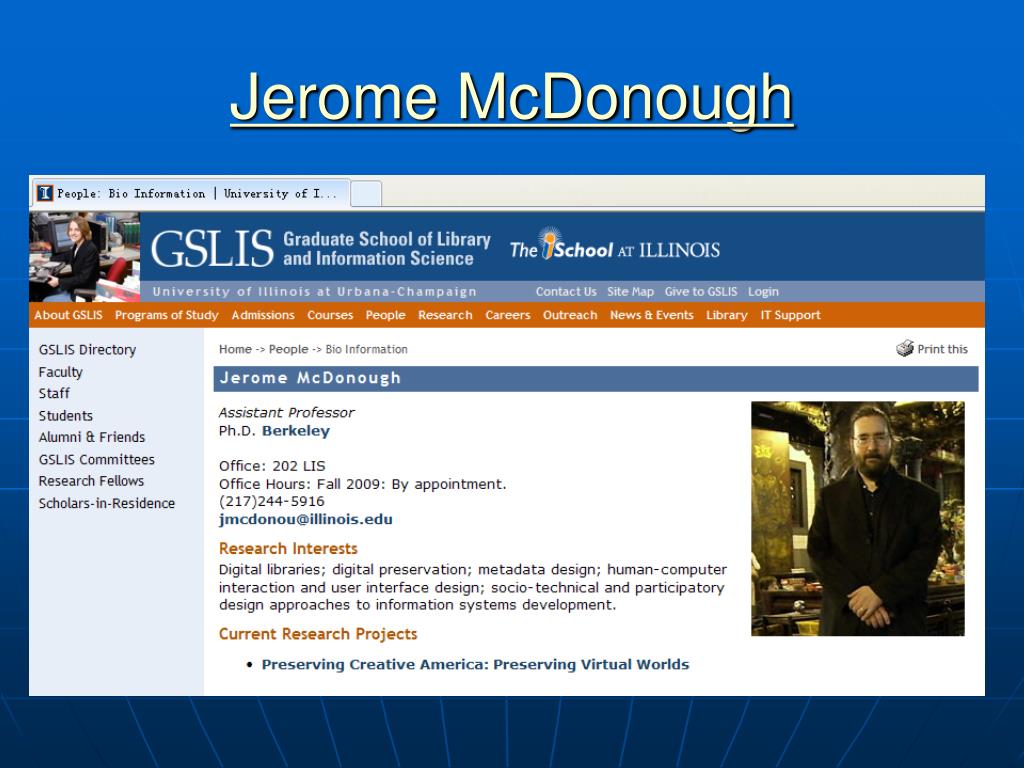Click the 'Jerome McDonough' blue page header bar
1024x768 pixels.
[596, 379]
